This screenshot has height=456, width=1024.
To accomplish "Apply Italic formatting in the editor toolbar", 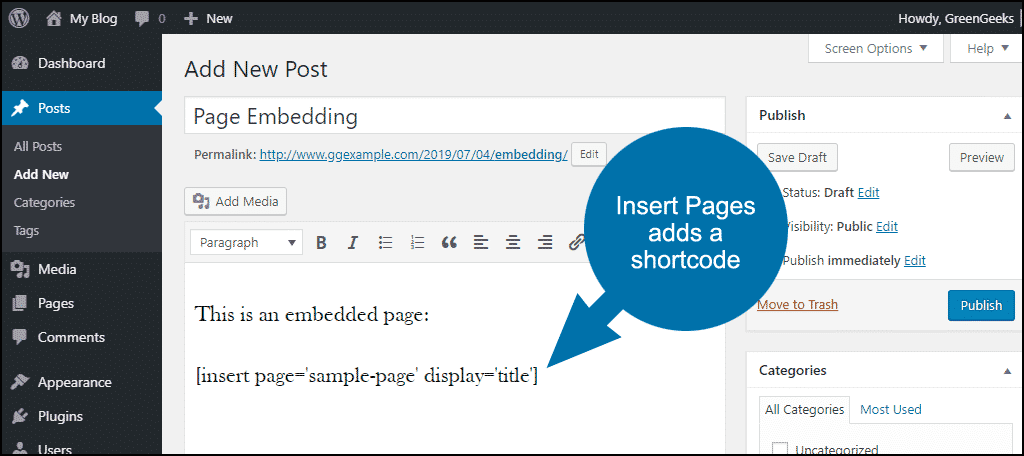I will click(352, 242).
